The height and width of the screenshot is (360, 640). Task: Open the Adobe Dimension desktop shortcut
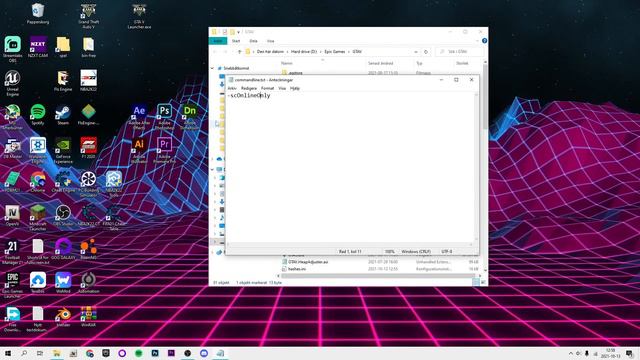(190, 117)
